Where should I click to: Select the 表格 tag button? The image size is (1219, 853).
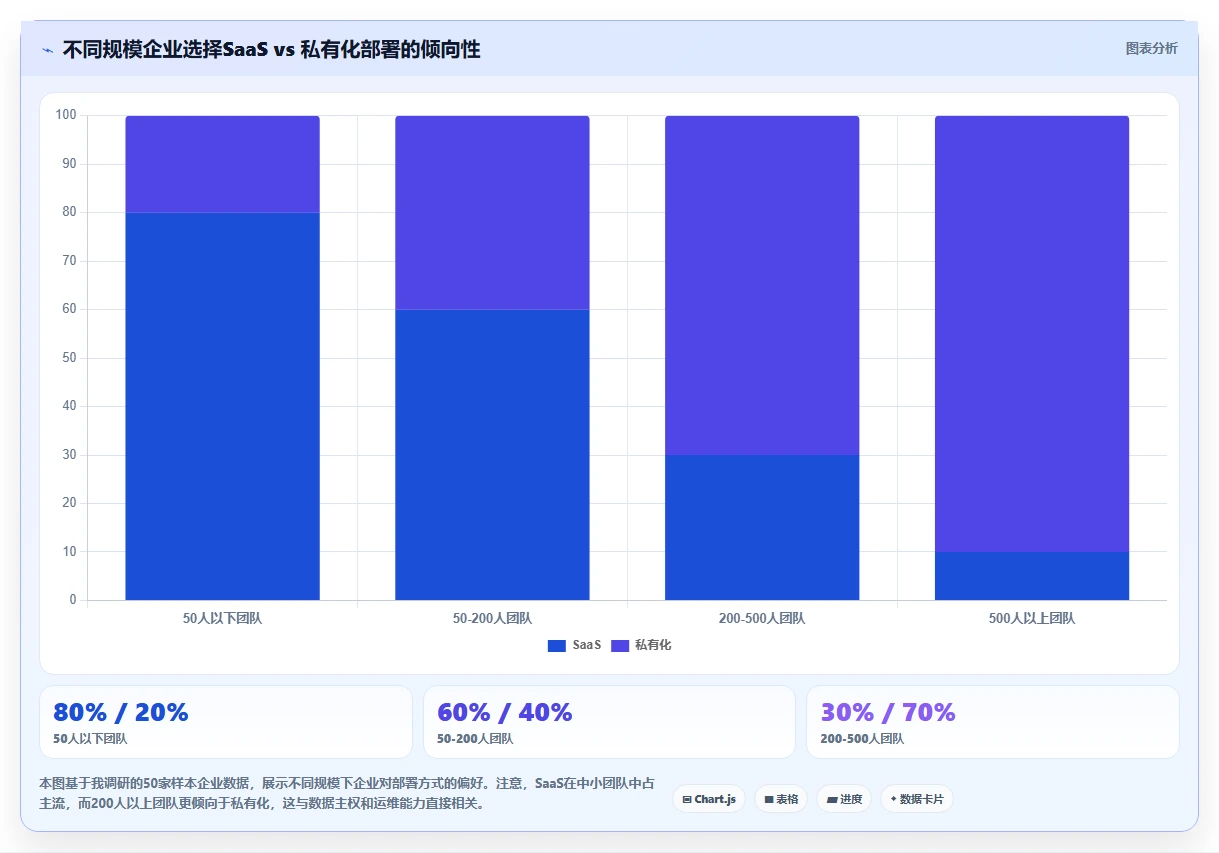coord(781,799)
